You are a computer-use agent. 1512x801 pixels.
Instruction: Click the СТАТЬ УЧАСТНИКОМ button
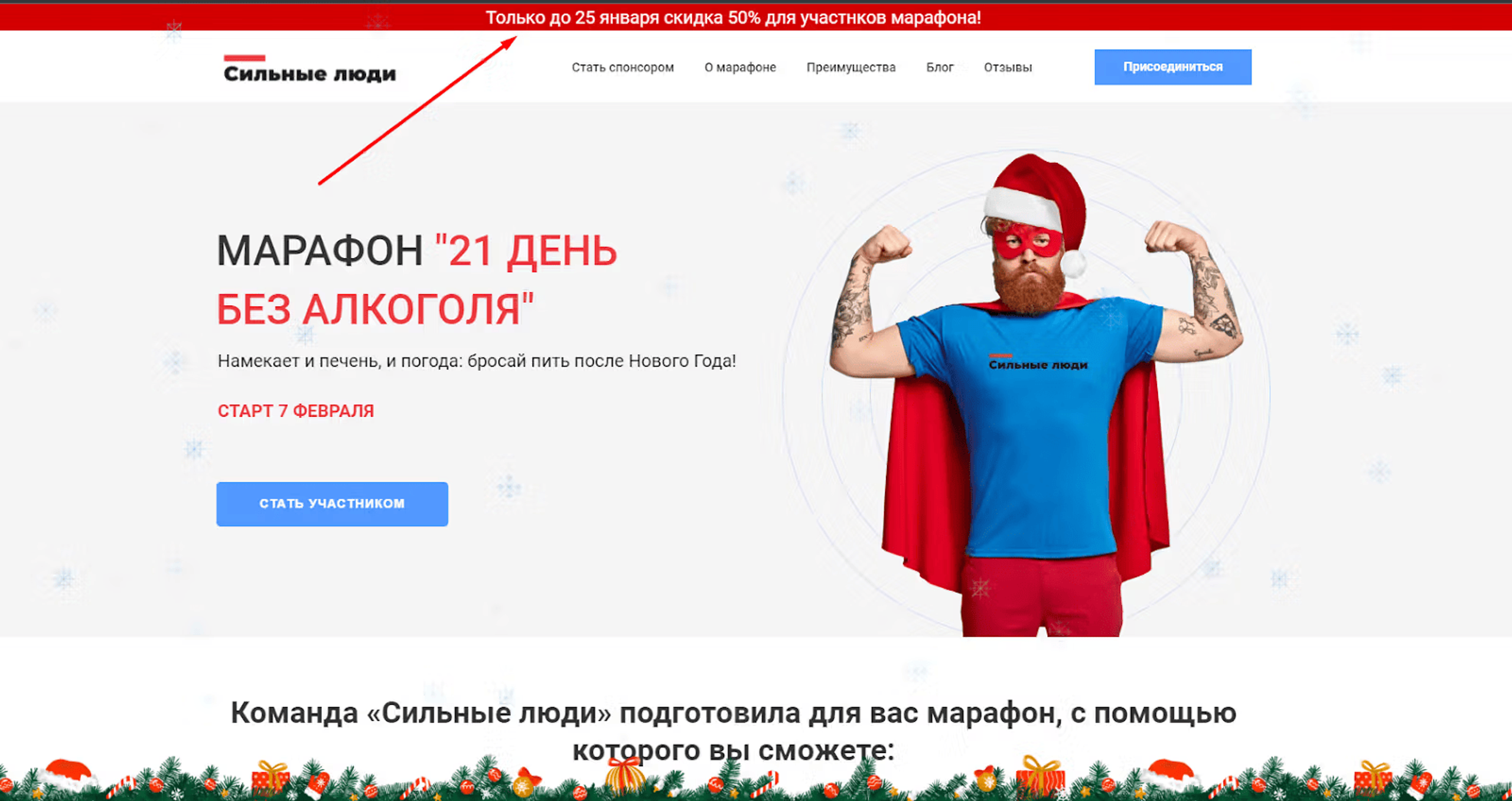click(x=332, y=504)
